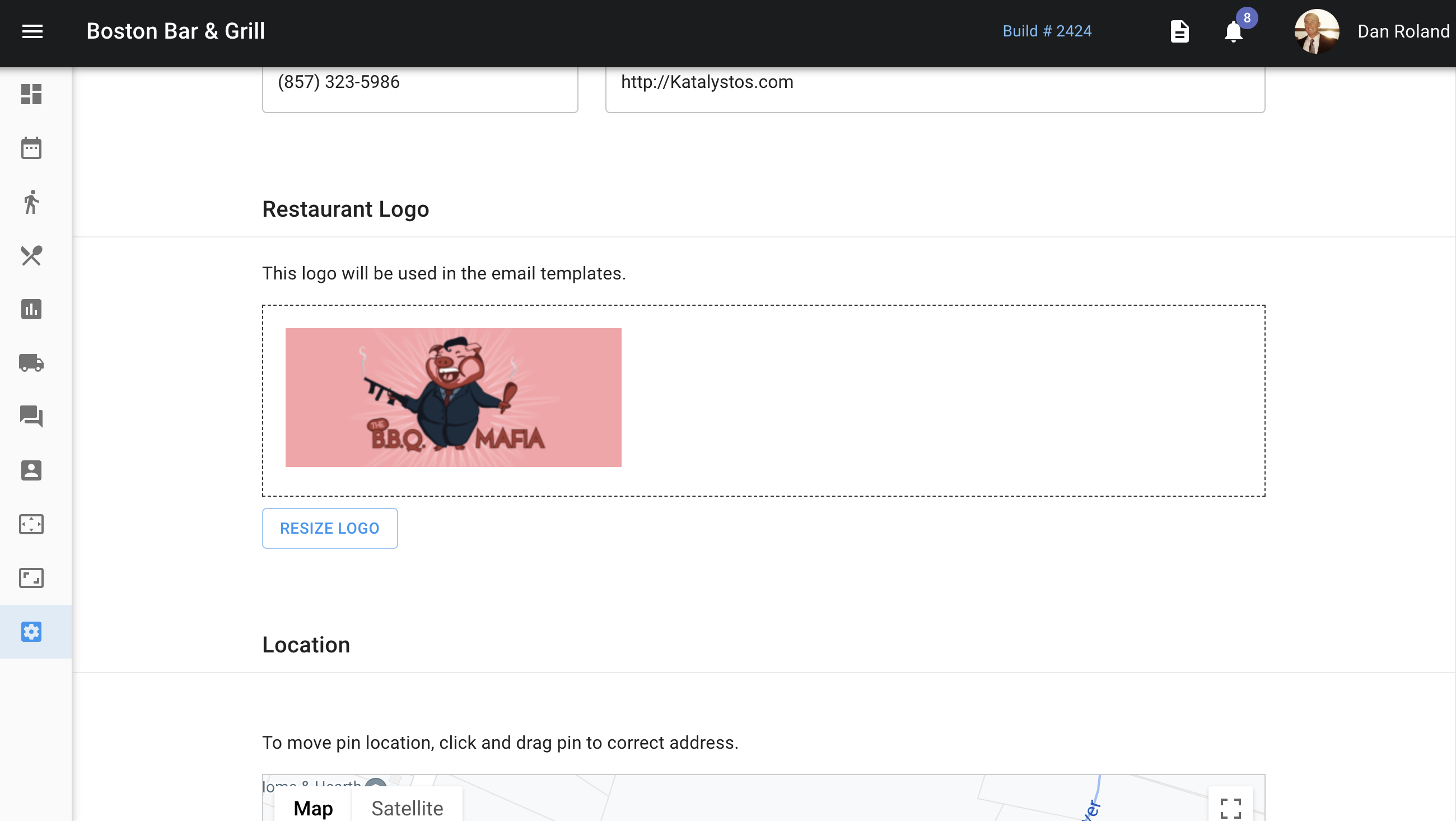
Task: Click the walking person sidebar icon
Action: tap(32, 202)
